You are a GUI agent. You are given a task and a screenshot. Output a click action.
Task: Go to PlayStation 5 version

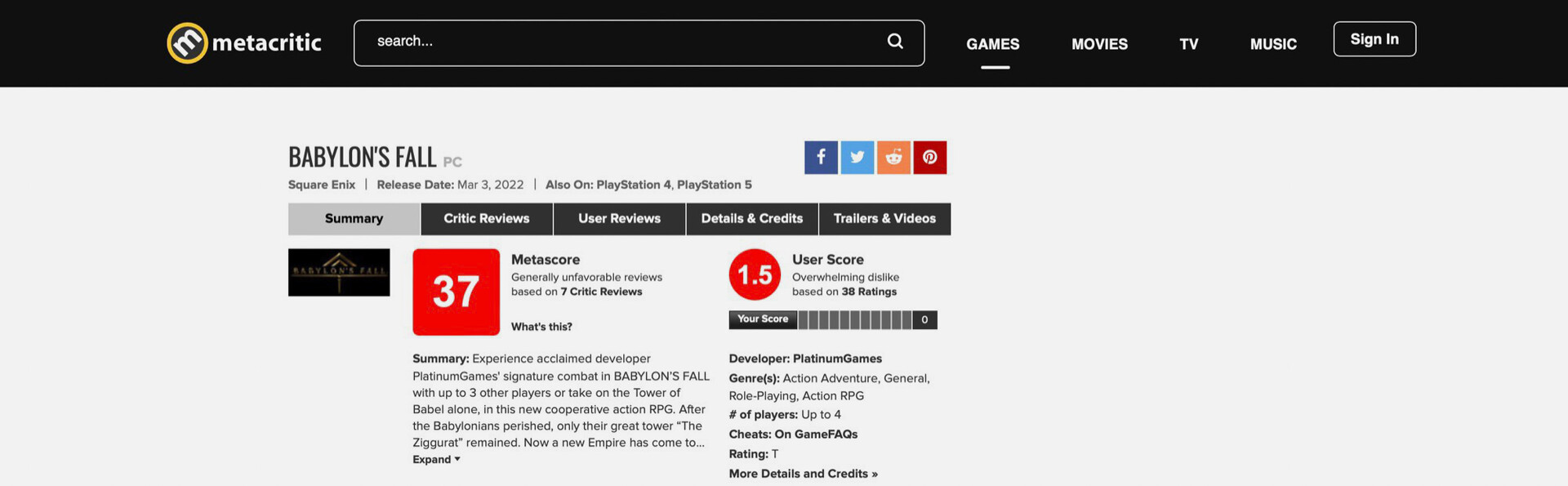click(x=715, y=185)
